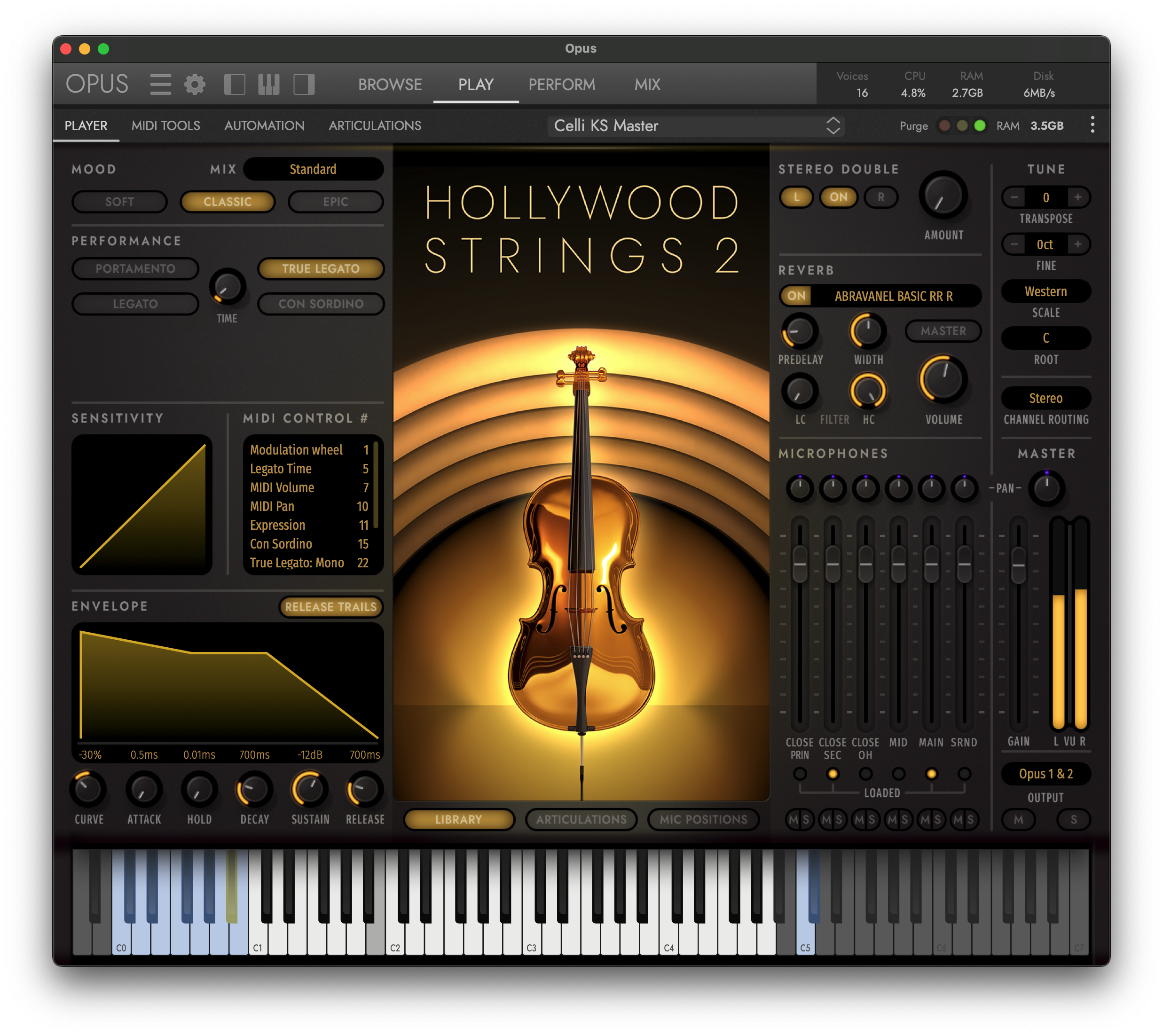This screenshot has width=1163, height=1036.
Task: Open the settings gear icon
Action: [x=195, y=84]
